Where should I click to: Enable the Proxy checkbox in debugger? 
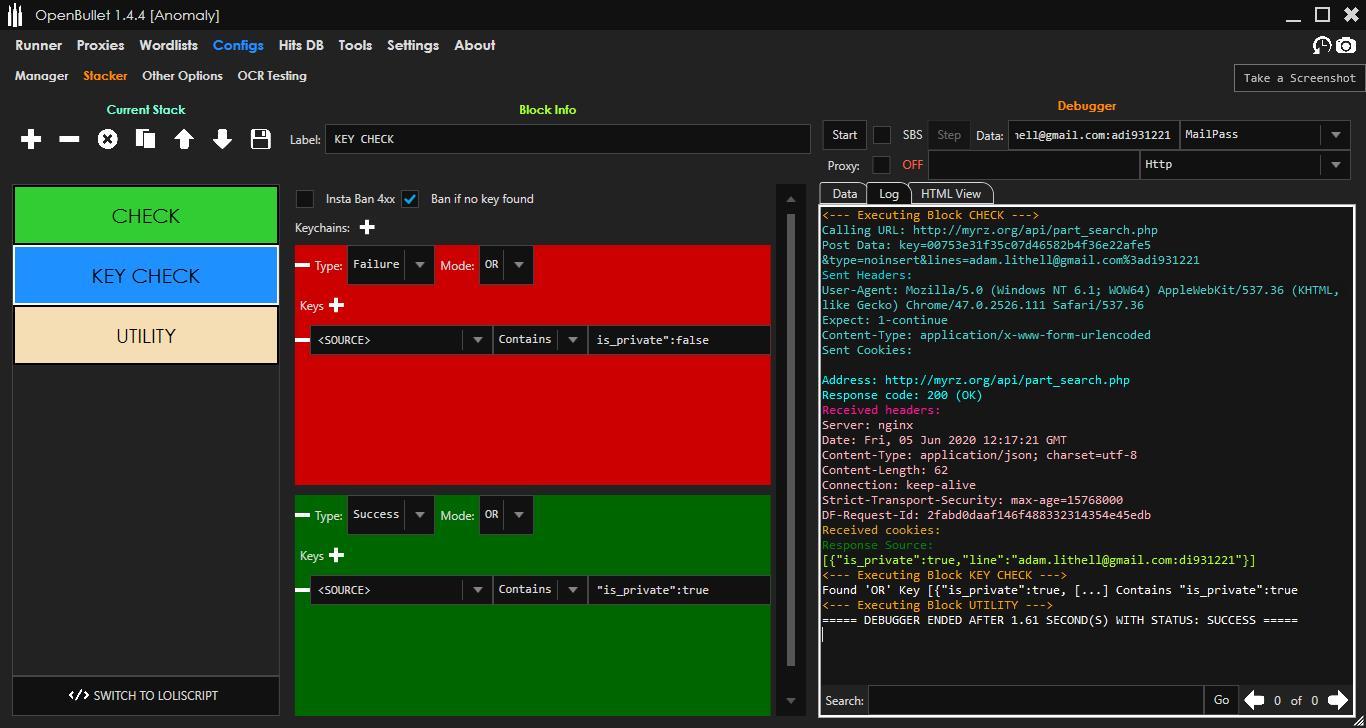pos(881,165)
